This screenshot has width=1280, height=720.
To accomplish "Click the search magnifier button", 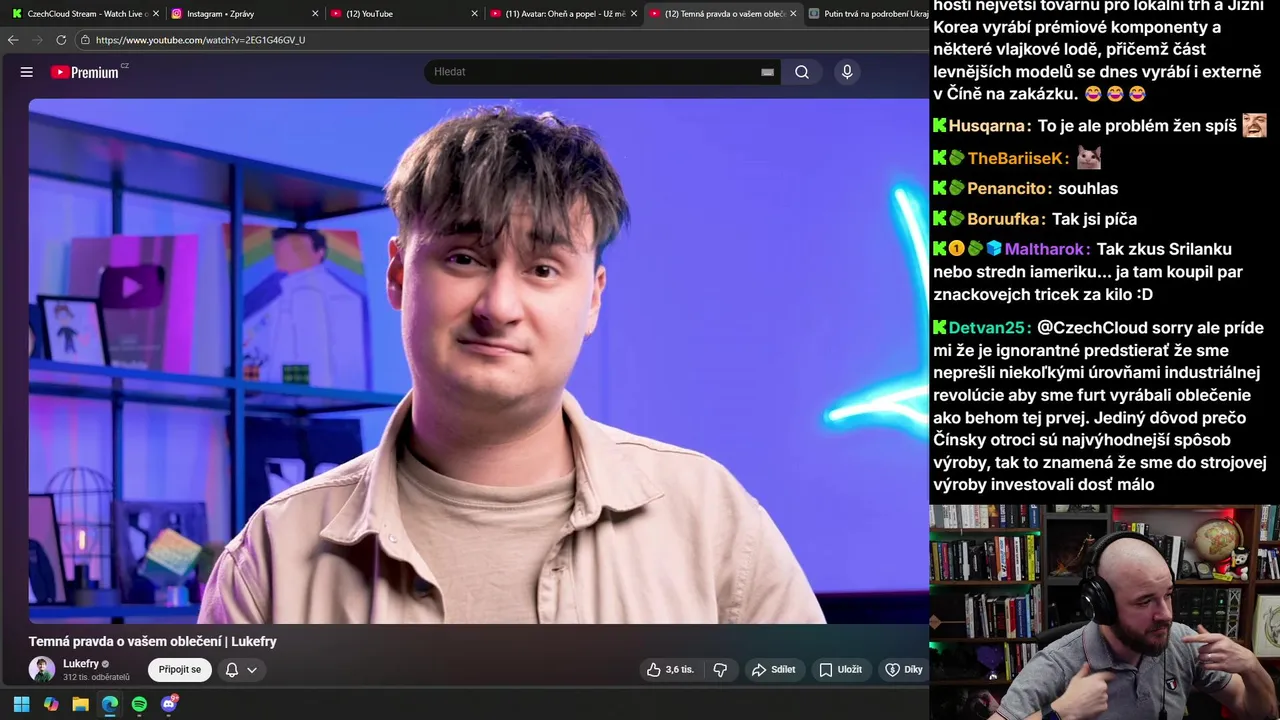I will (x=802, y=72).
